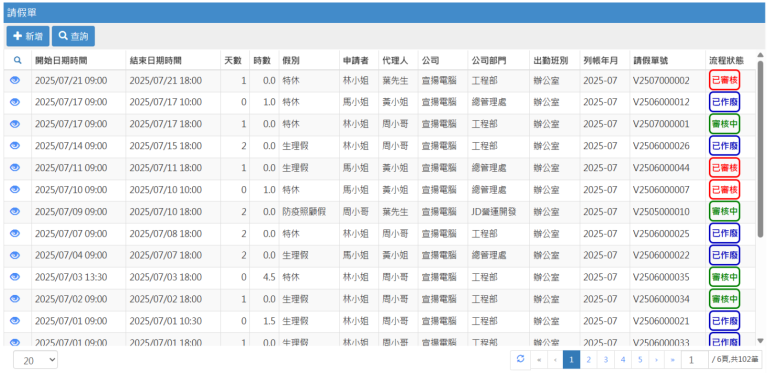The width and height of the screenshot is (768, 377).
Task: Click 防疫照顧假 leave type cell
Action: 304,212
